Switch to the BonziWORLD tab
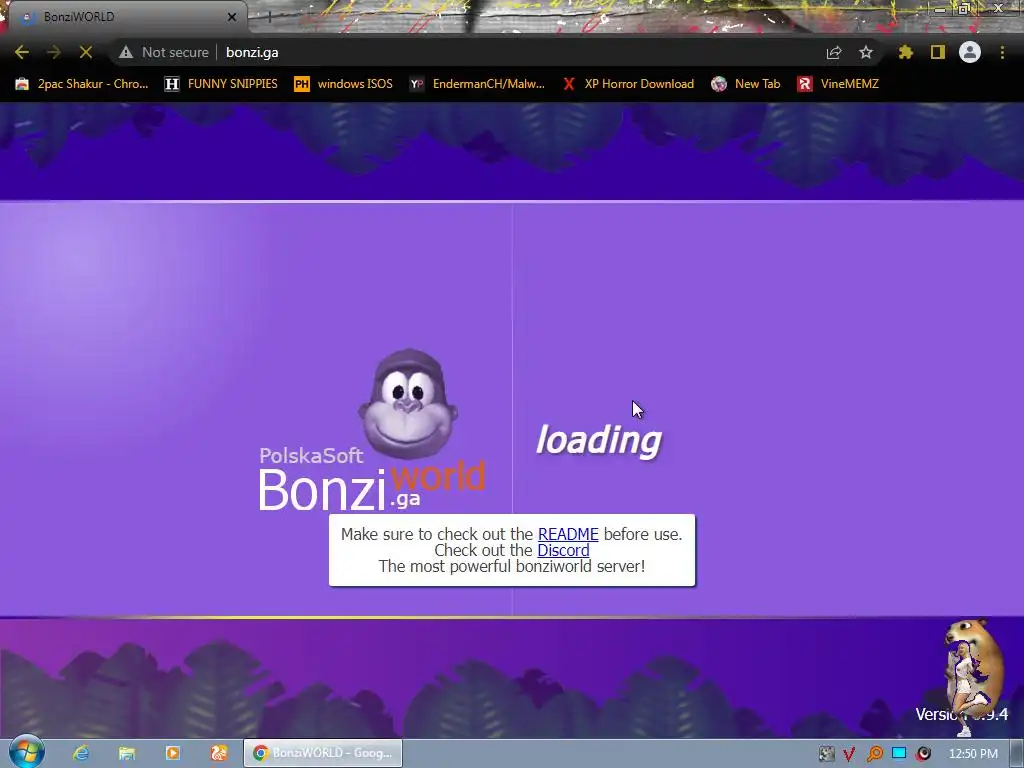This screenshot has height=768, width=1024. [124, 17]
